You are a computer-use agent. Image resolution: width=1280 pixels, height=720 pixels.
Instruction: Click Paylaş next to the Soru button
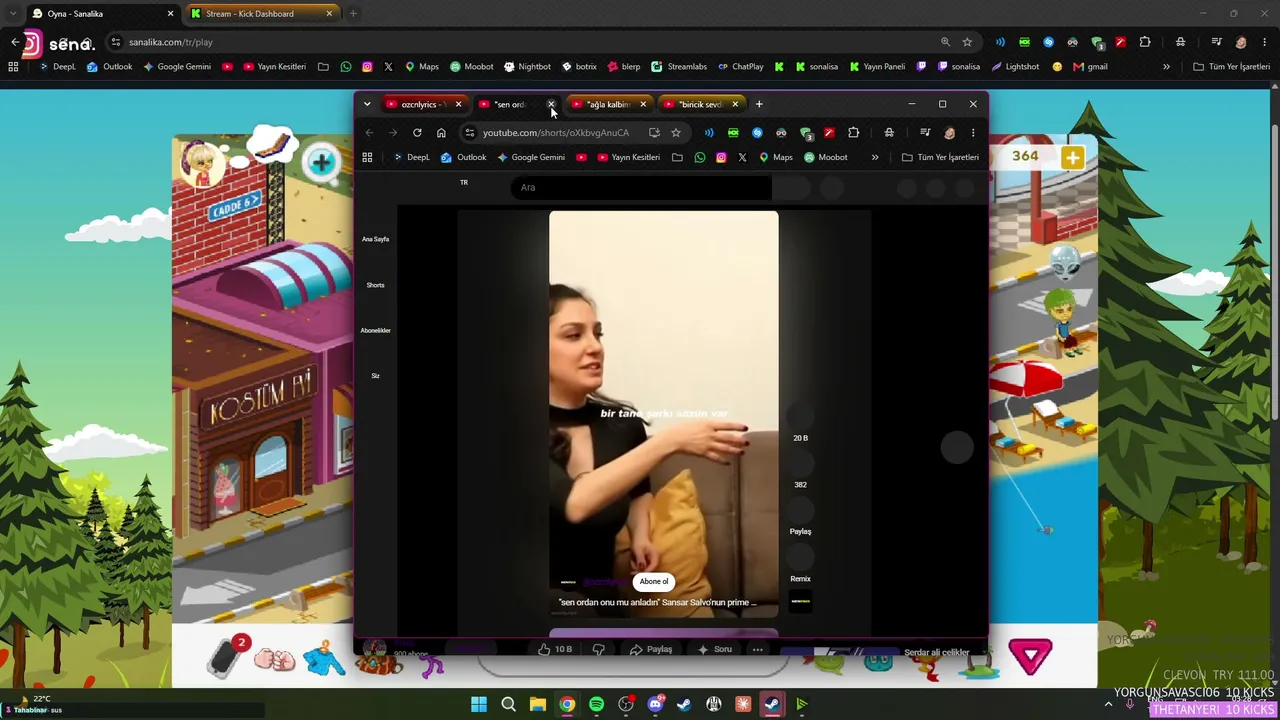pyautogui.click(x=651, y=649)
